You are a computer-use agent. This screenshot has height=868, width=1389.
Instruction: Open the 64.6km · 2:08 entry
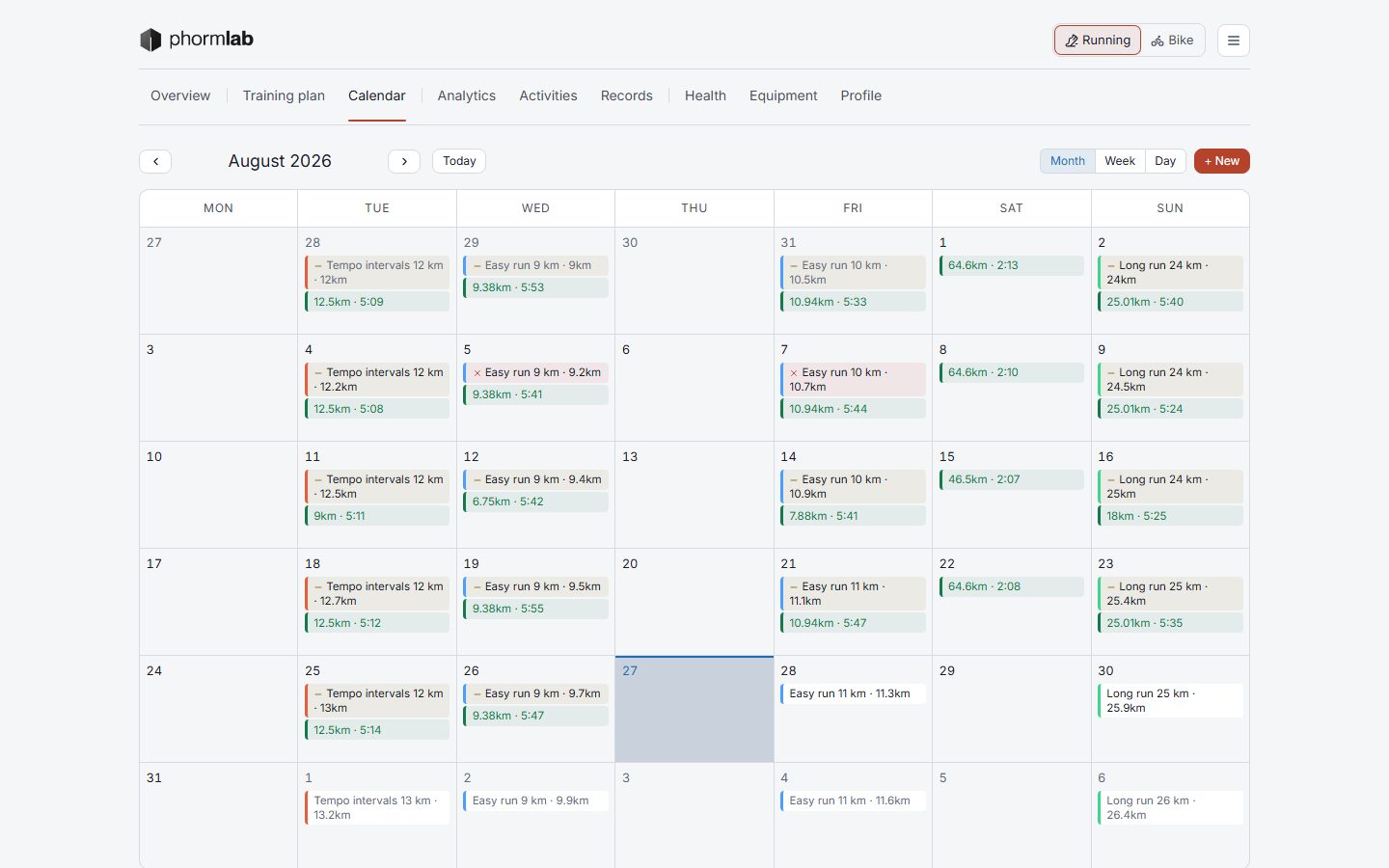point(1011,586)
